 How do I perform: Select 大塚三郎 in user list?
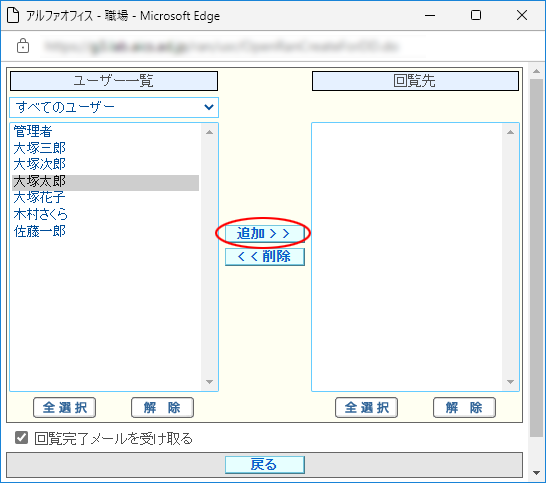(x=39, y=148)
